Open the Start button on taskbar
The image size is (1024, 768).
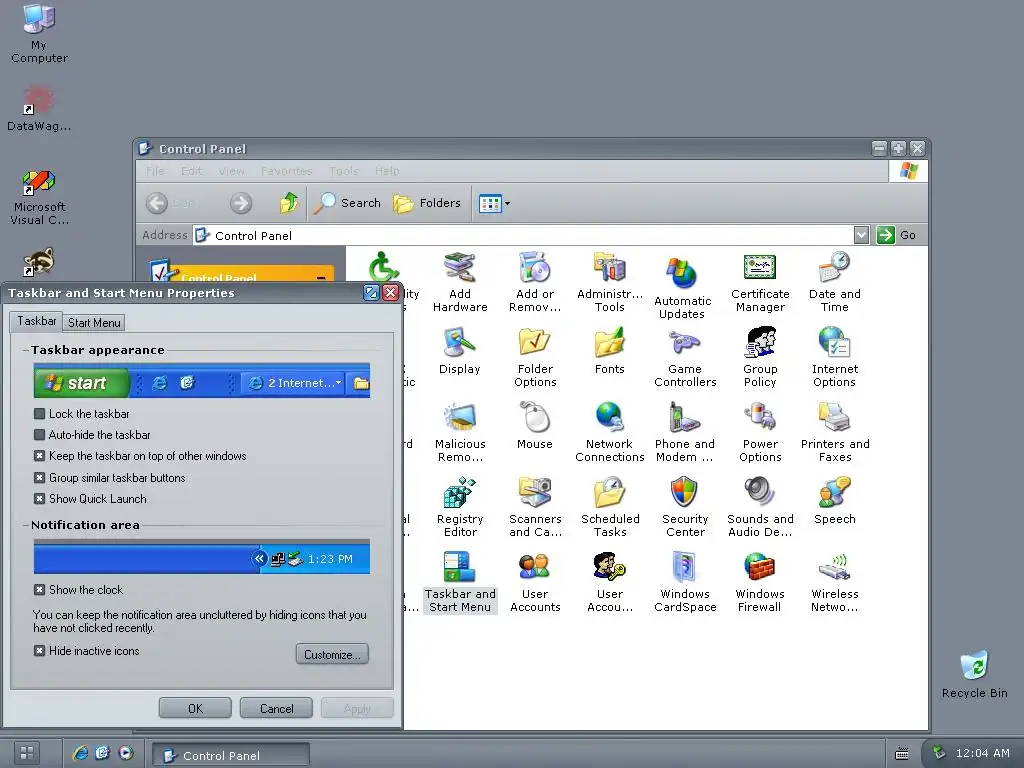coord(27,753)
